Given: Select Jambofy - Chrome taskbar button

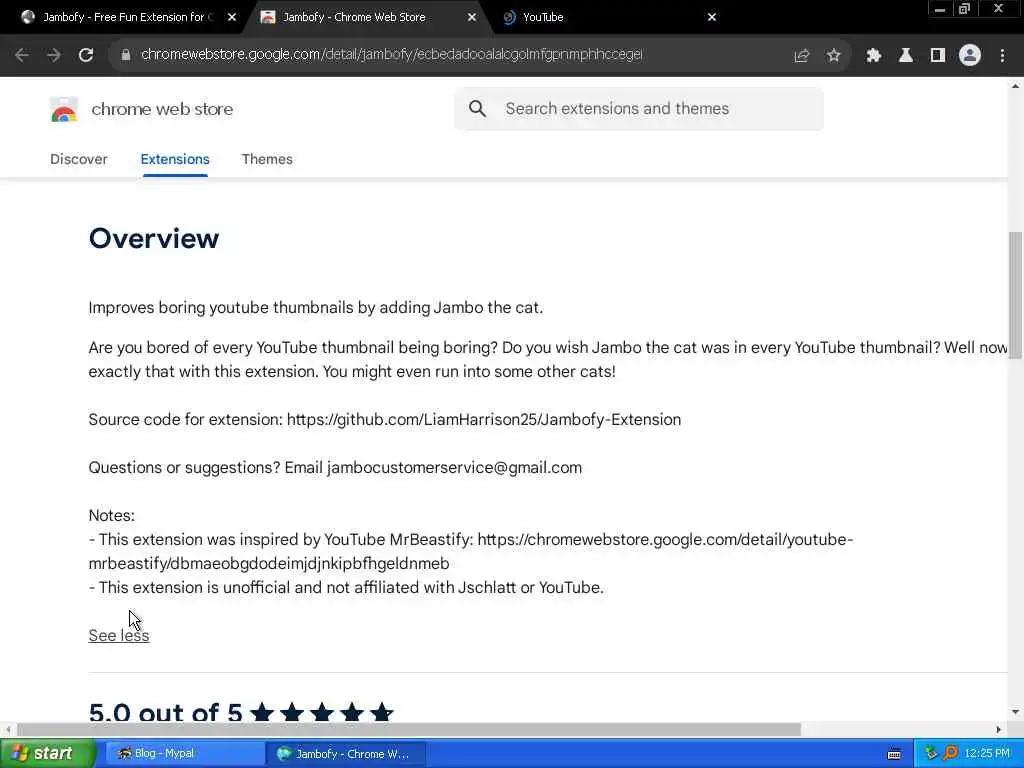Looking at the screenshot, I should click(346, 754).
